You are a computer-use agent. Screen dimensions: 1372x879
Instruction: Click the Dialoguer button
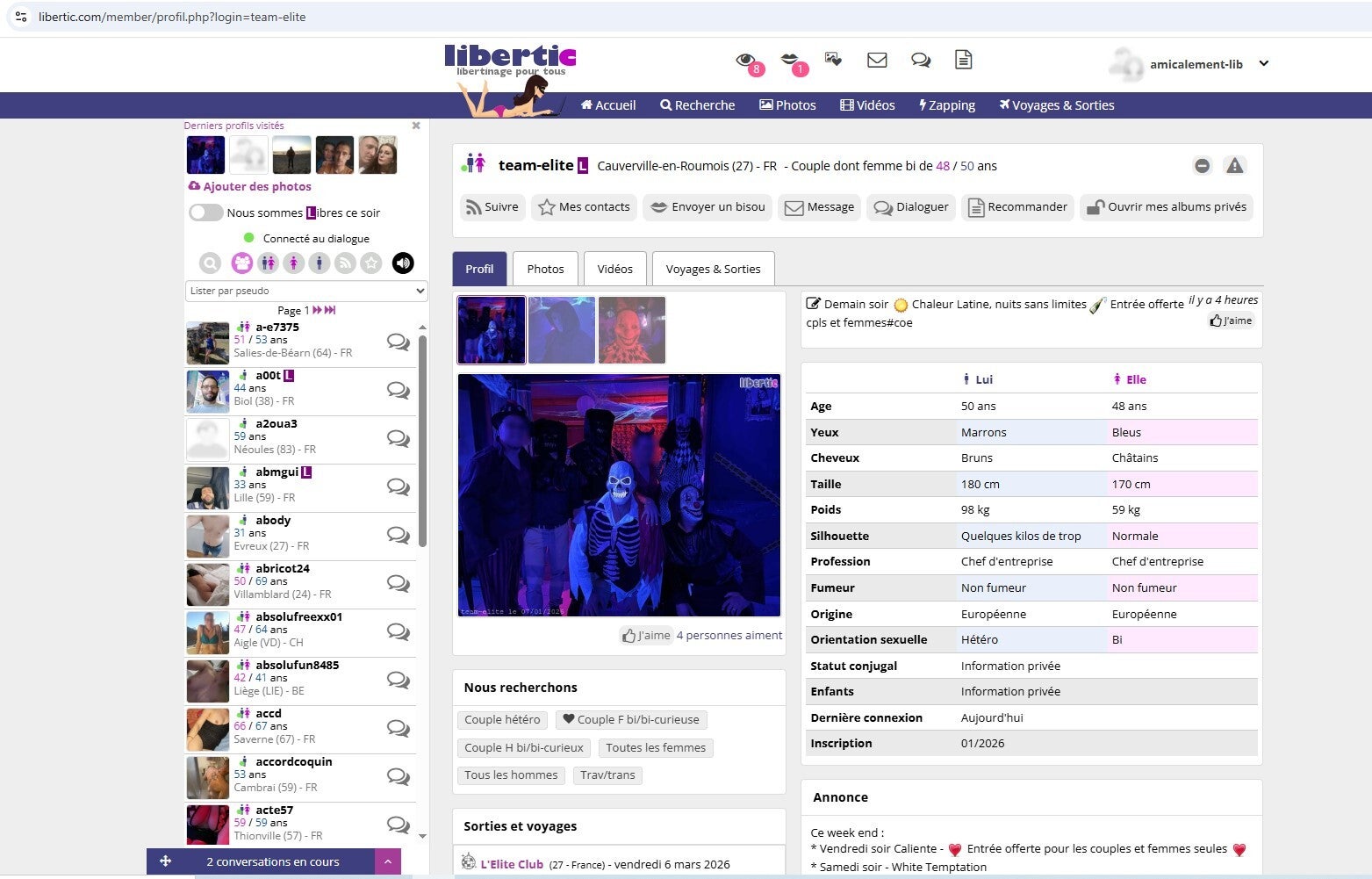tap(911, 207)
